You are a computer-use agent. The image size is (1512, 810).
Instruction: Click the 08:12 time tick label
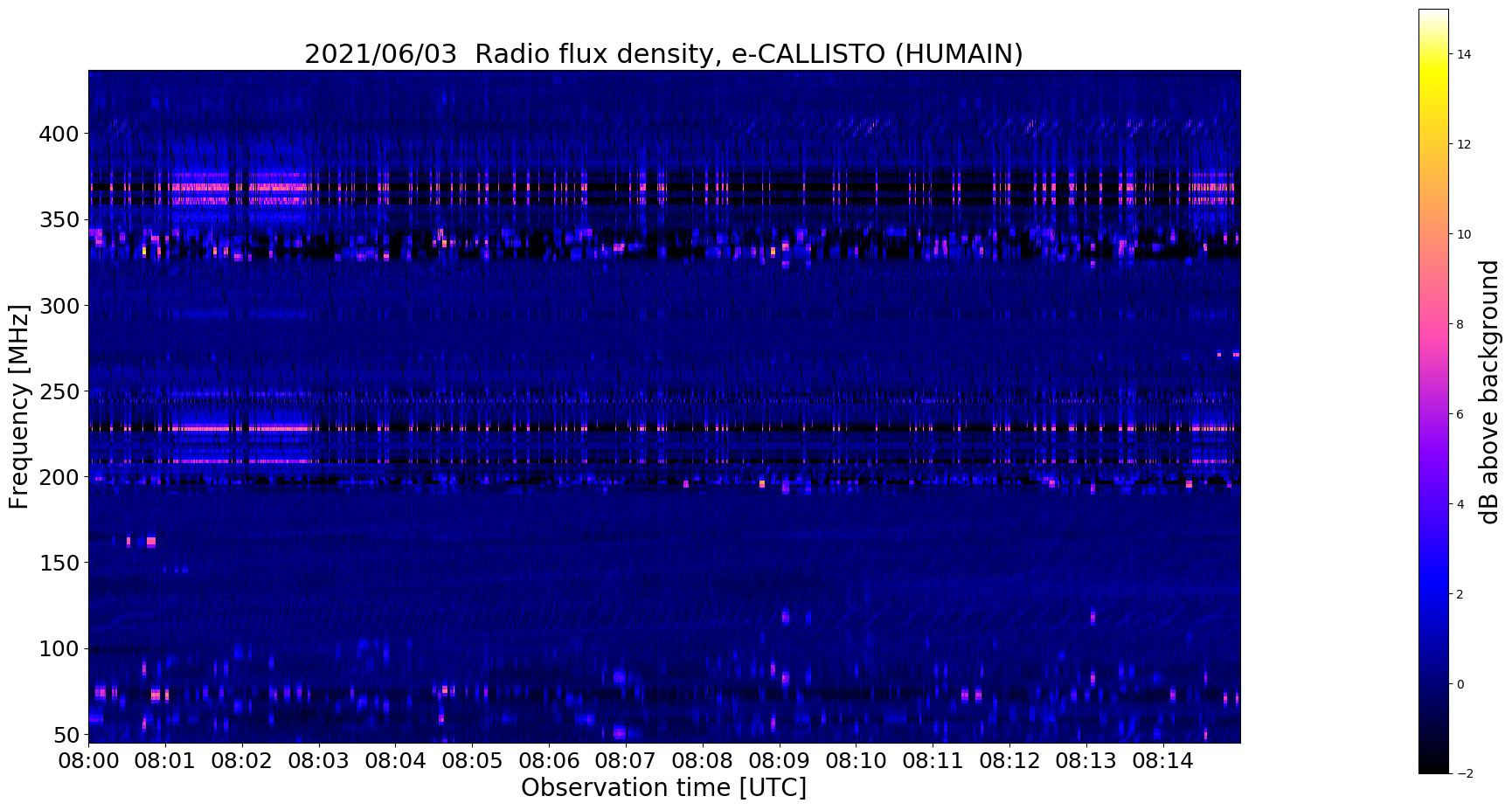point(1009,761)
